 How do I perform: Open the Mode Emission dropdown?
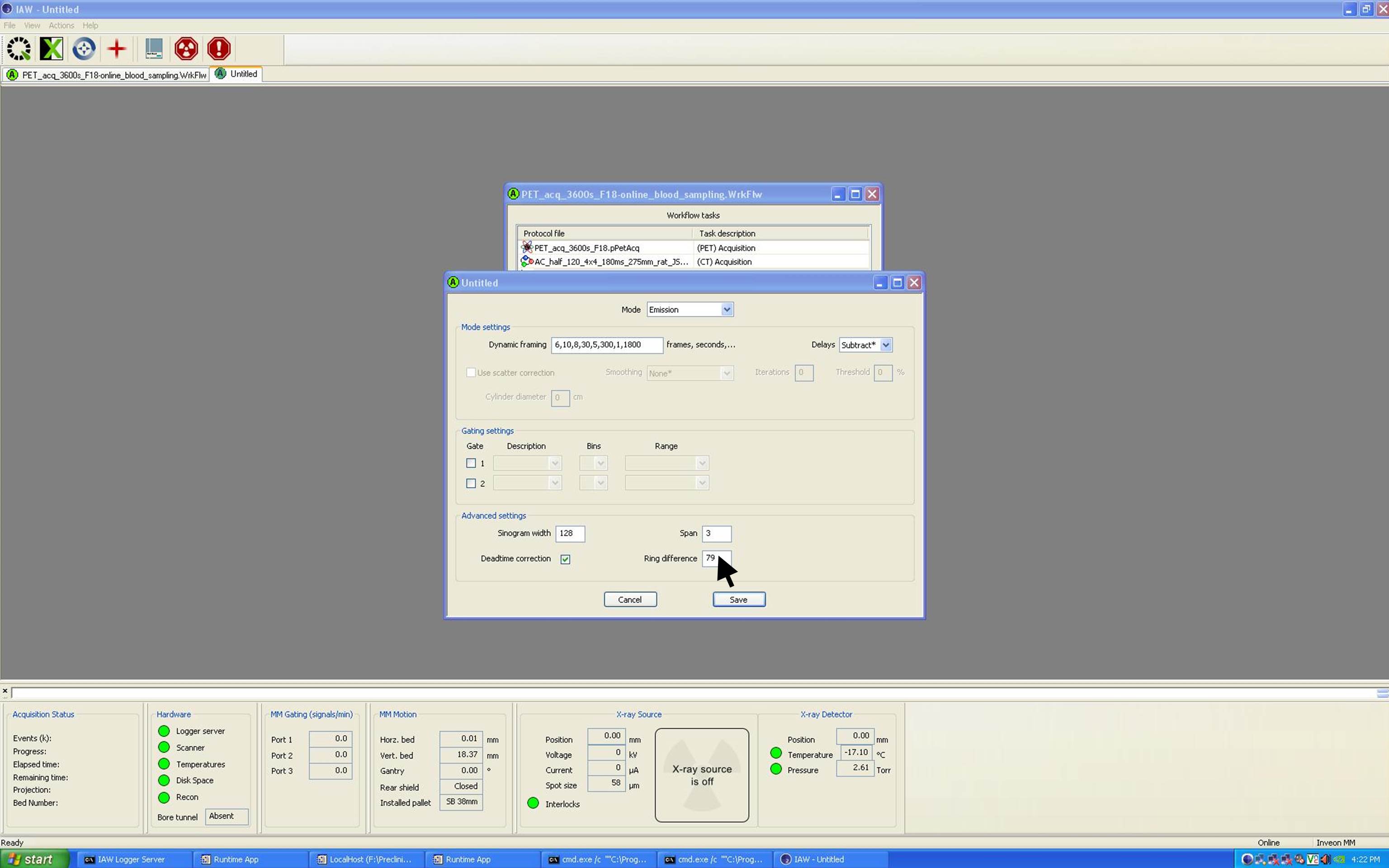[727, 309]
